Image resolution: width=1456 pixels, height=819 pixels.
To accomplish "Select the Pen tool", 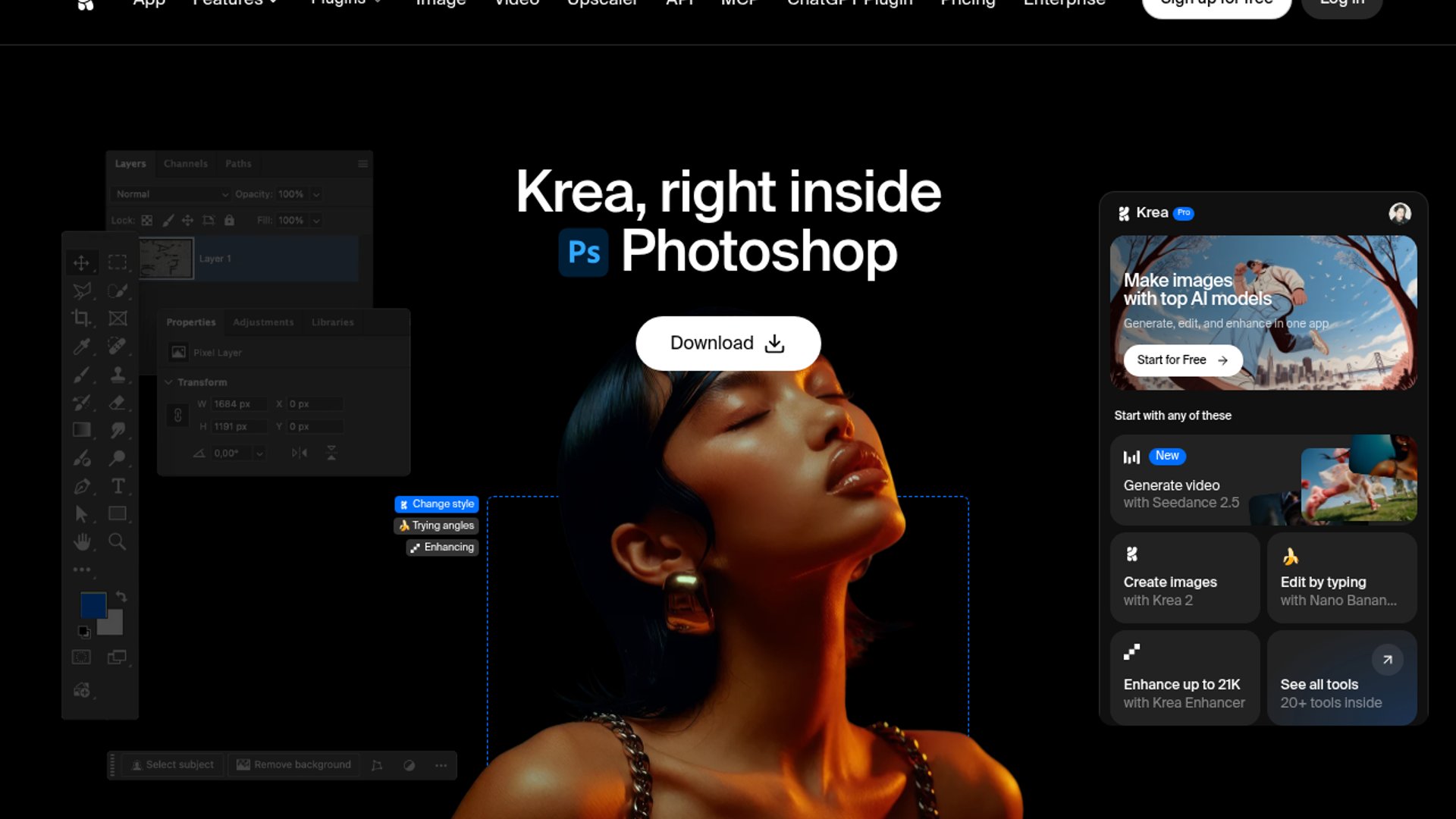I will 81,486.
